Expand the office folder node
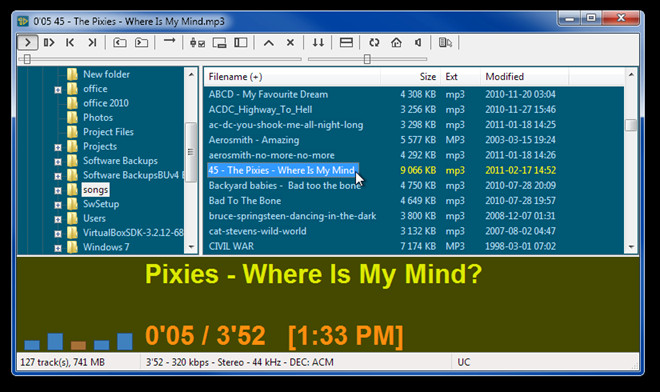Screen dimensions: 660x392 (x=58, y=90)
